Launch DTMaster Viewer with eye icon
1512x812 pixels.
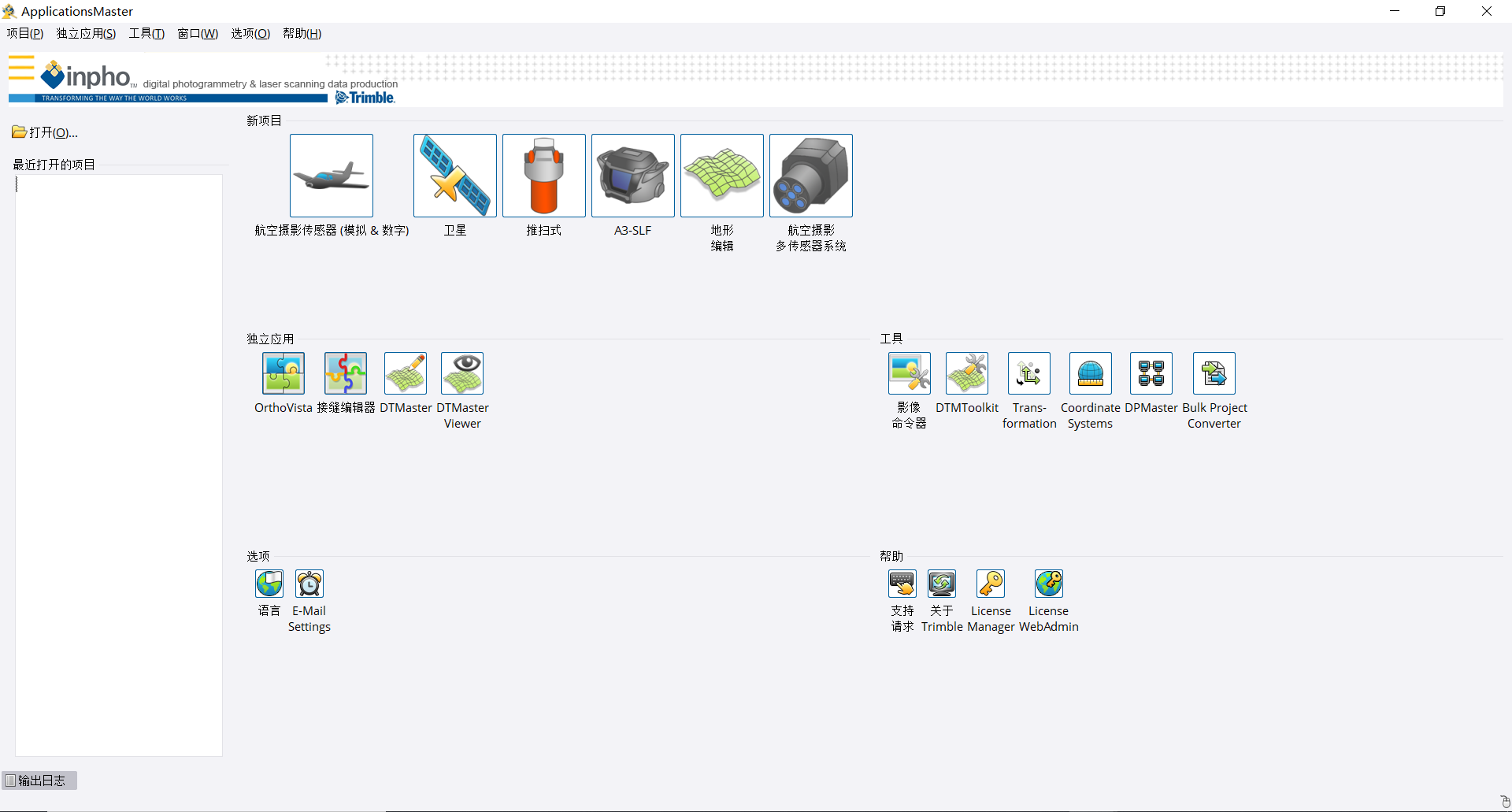click(x=462, y=373)
